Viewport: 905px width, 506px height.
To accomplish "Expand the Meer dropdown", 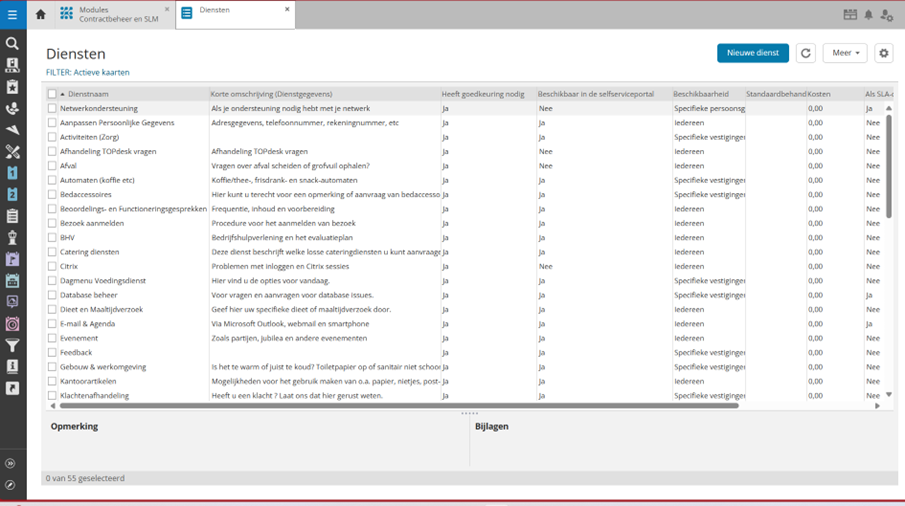I will pyautogui.click(x=845, y=53).
